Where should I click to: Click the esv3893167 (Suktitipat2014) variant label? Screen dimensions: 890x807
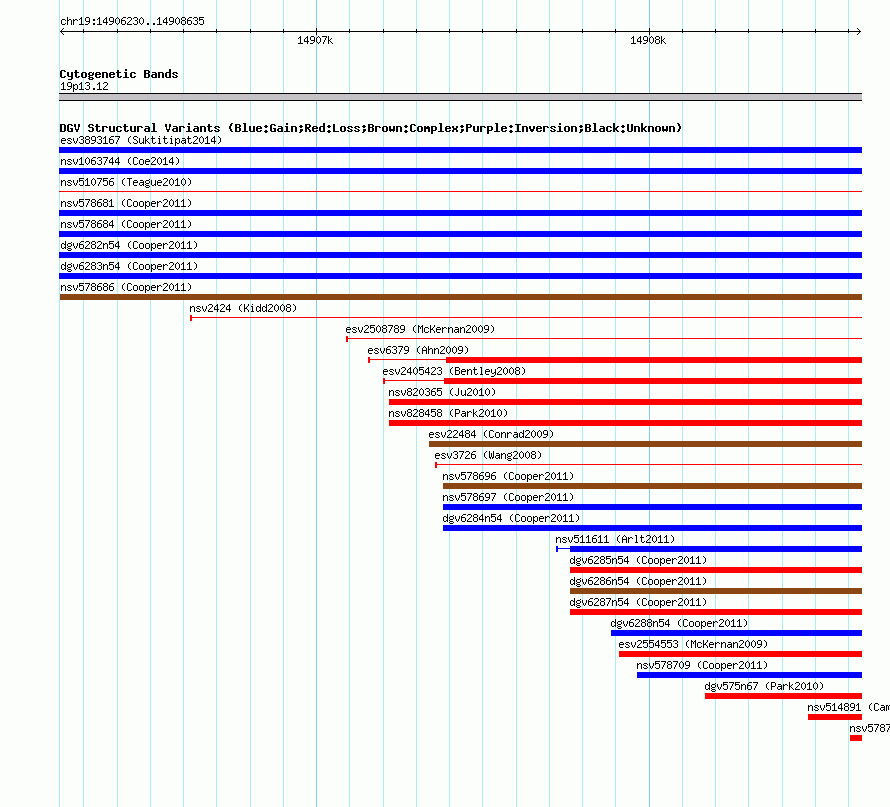point(141,140)
